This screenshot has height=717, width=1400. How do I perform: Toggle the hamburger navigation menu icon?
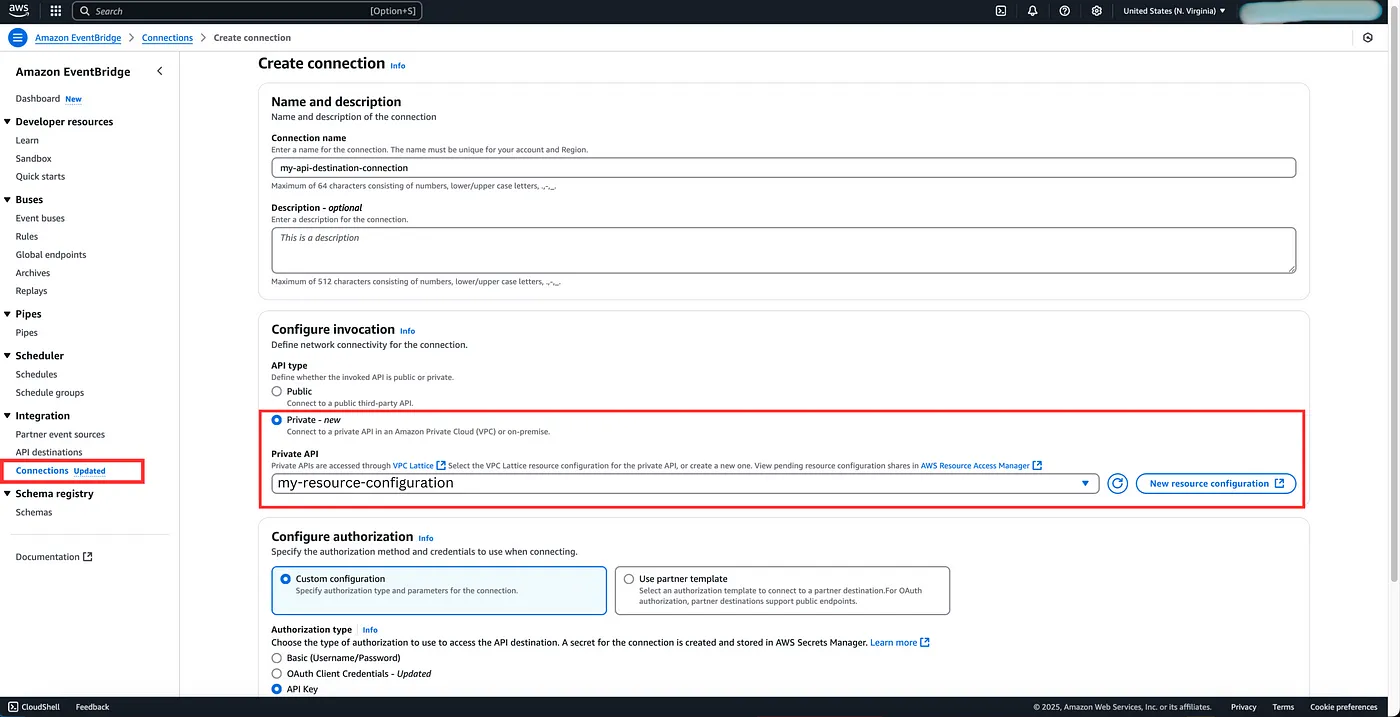click(x=18, y=38)
